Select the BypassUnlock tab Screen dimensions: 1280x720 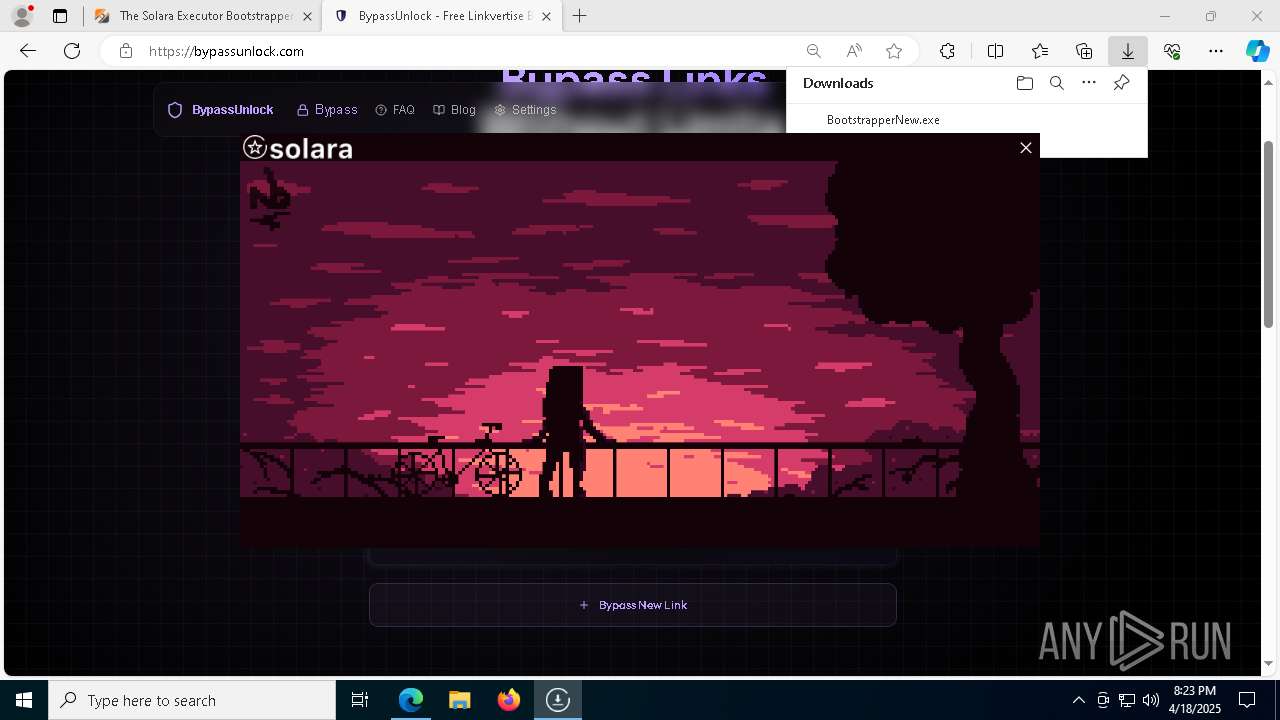pyautogui.click(x=440, y=16)
